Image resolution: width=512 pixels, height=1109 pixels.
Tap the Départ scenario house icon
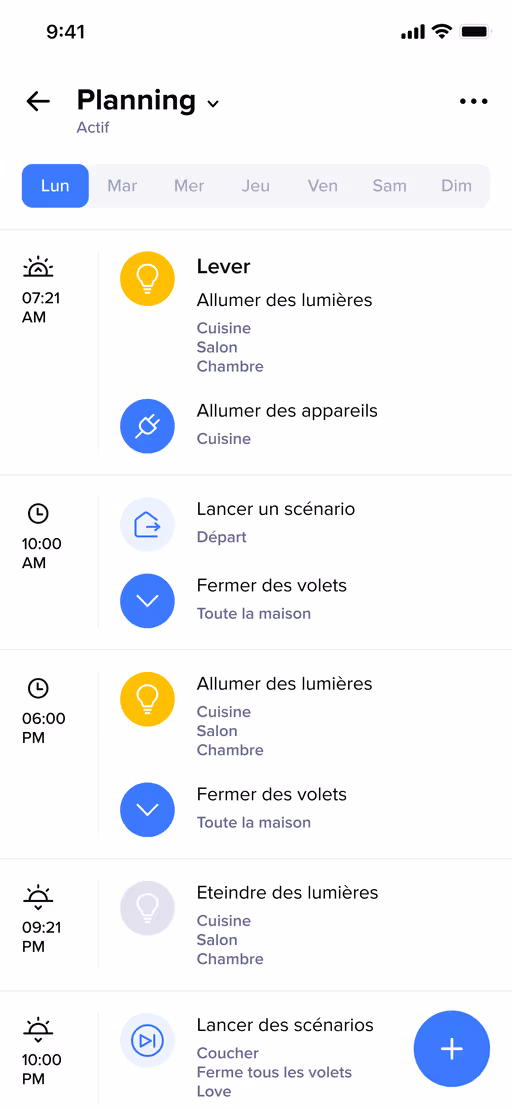[x=147, y=524]
